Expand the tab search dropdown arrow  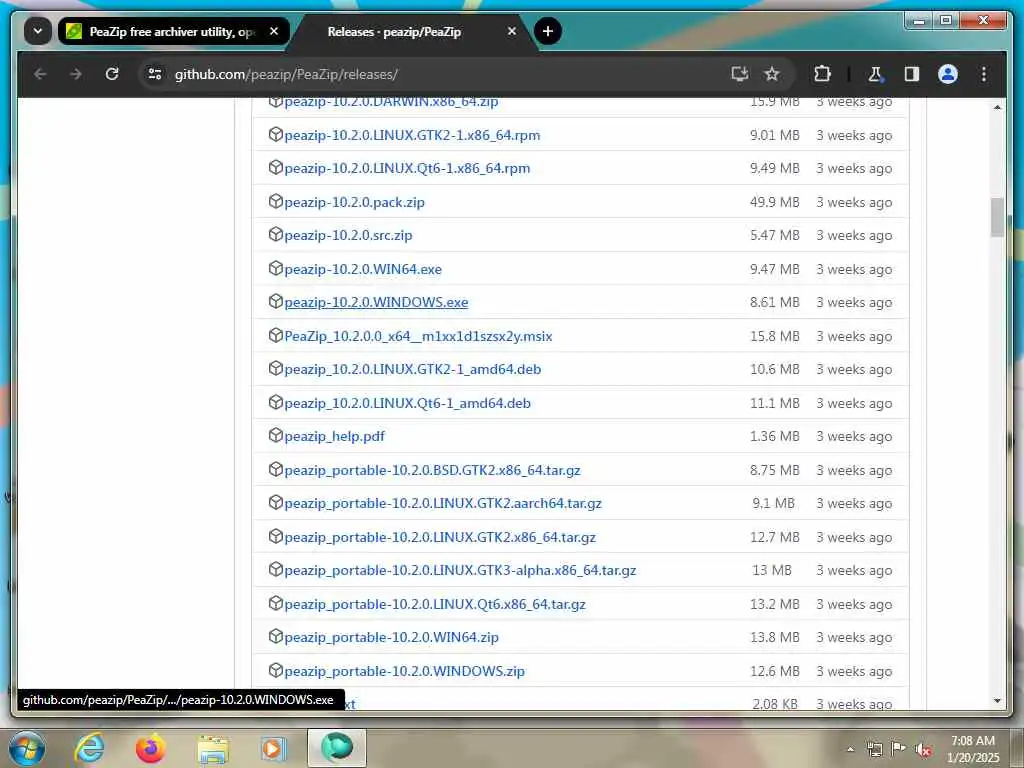coord(38,31)
